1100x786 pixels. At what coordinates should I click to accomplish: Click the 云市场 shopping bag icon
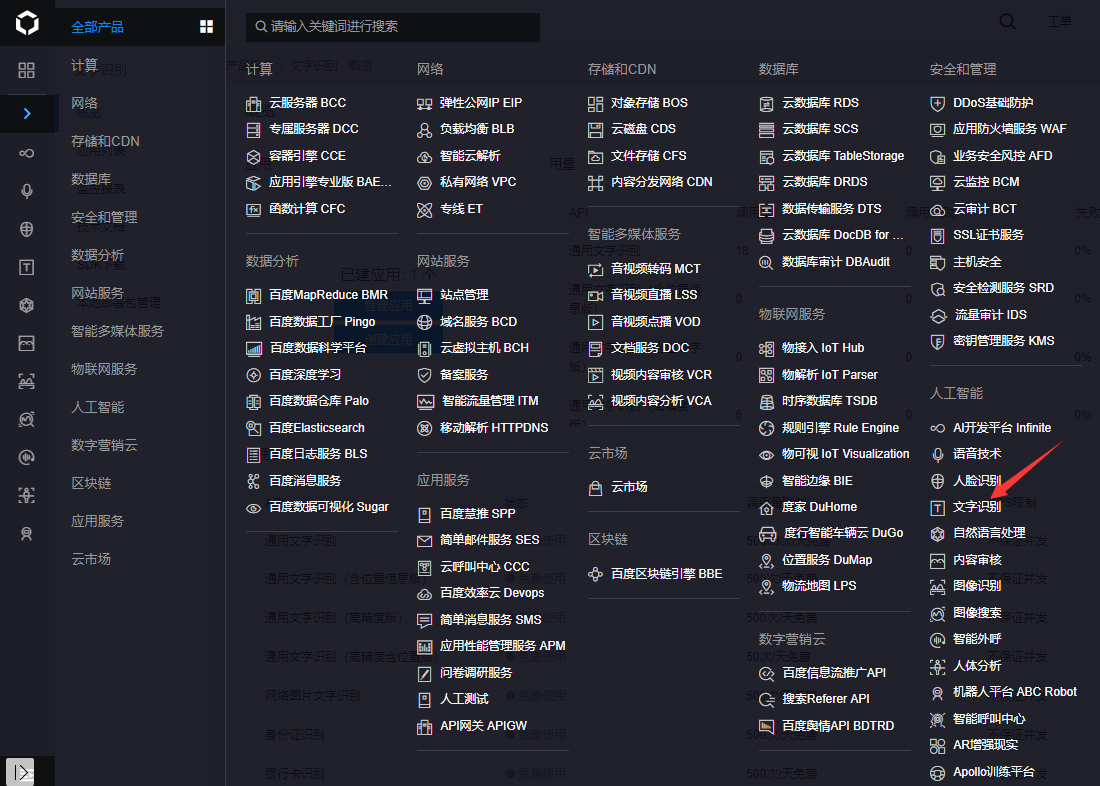pyautogui.click(x=596, y=488)
